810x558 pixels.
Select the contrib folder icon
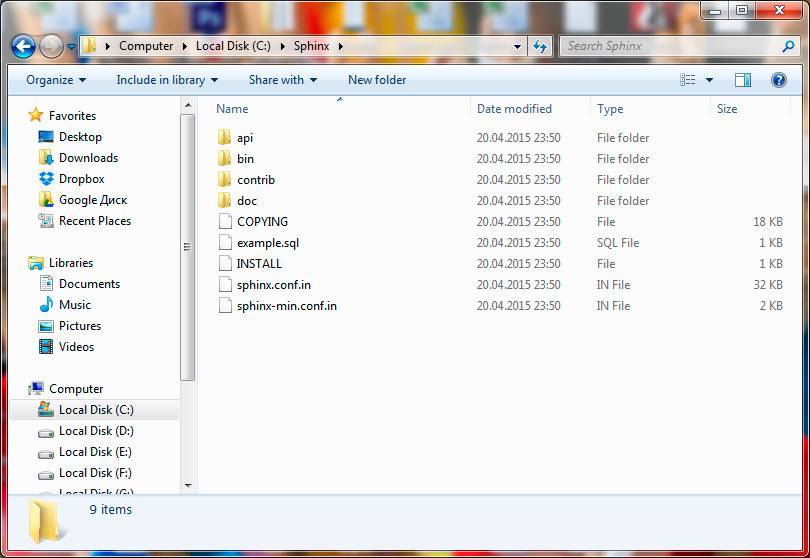coord(224,180)
